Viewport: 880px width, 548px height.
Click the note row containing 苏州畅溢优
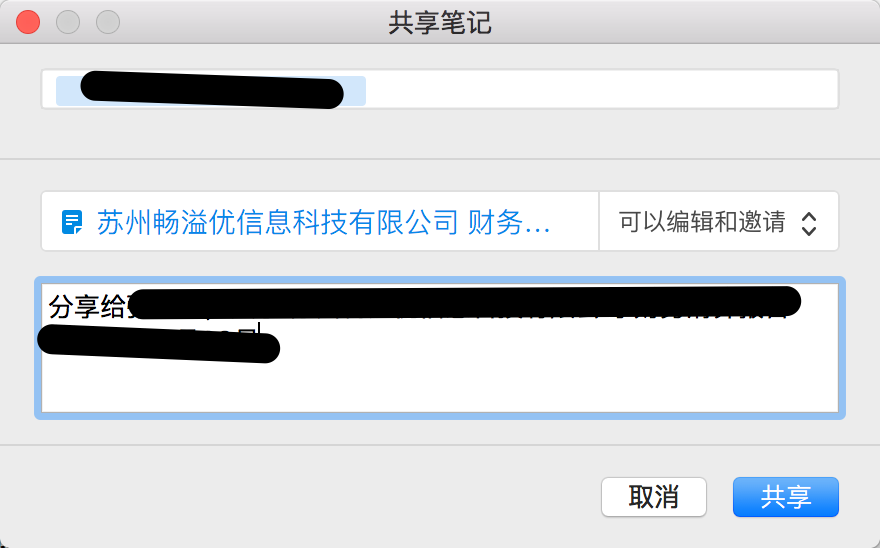[x=320, y=221]
